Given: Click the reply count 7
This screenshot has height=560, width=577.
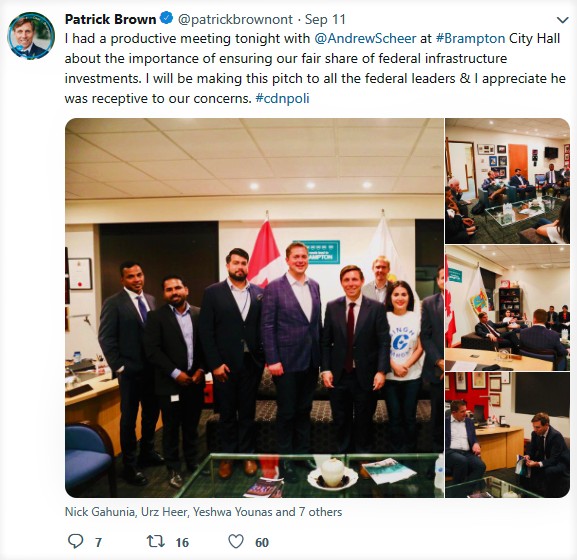Looking at the screenshot, I should click(x=98, y=543).
